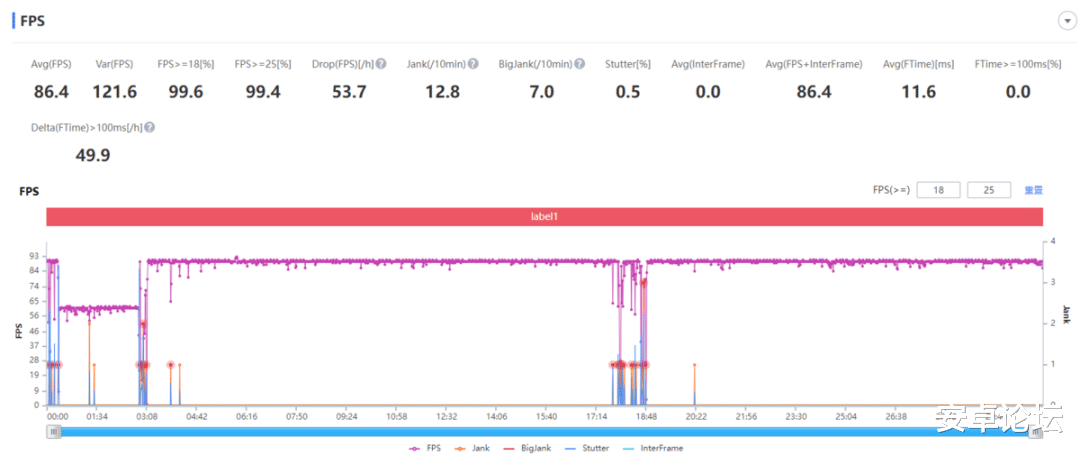Click FPS threshold field showing 18
The height and width of the screenshot is (455, 1080).
tap(938, 190)
